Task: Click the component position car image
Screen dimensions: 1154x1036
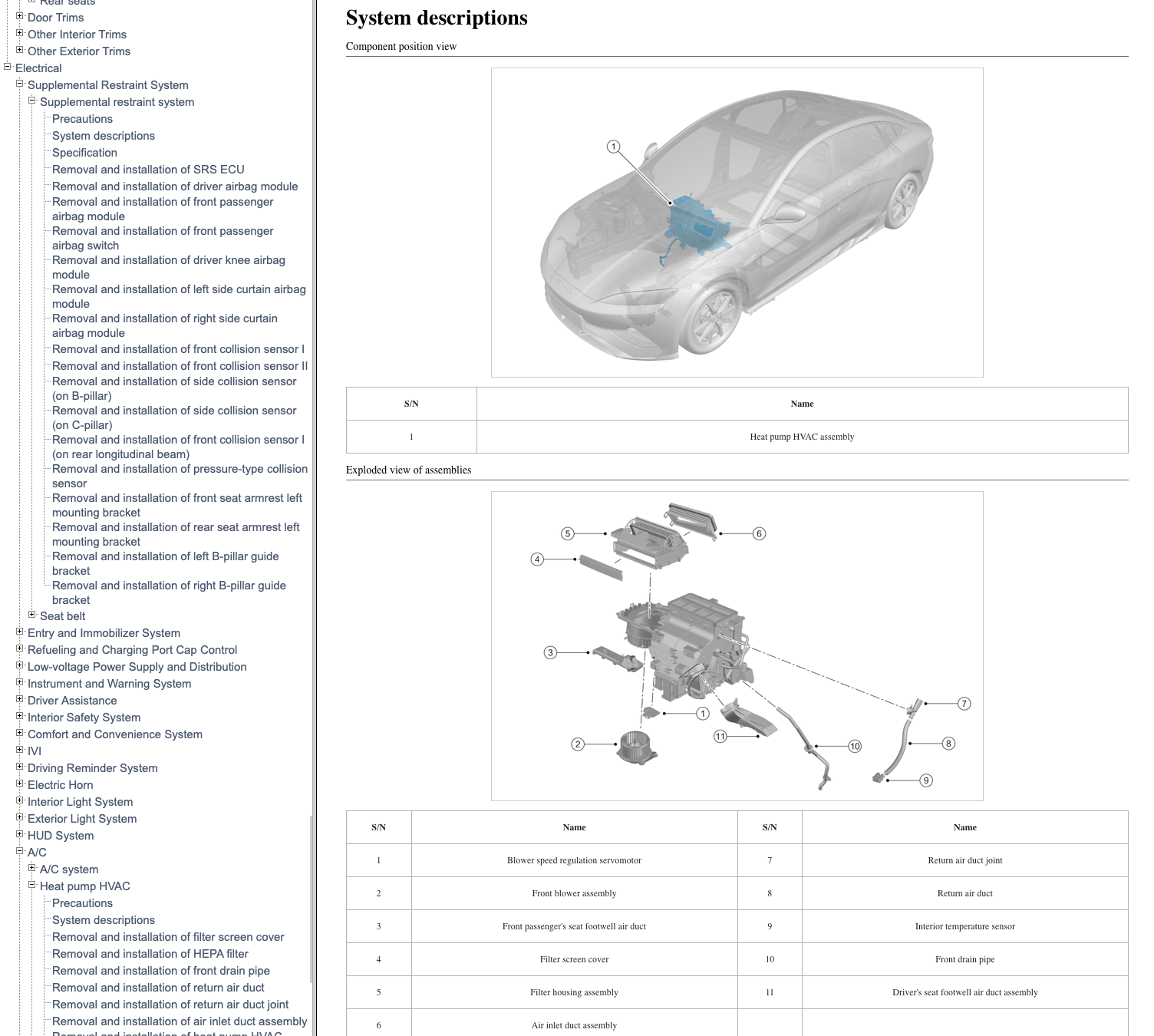Action: (x=737, y=223)
